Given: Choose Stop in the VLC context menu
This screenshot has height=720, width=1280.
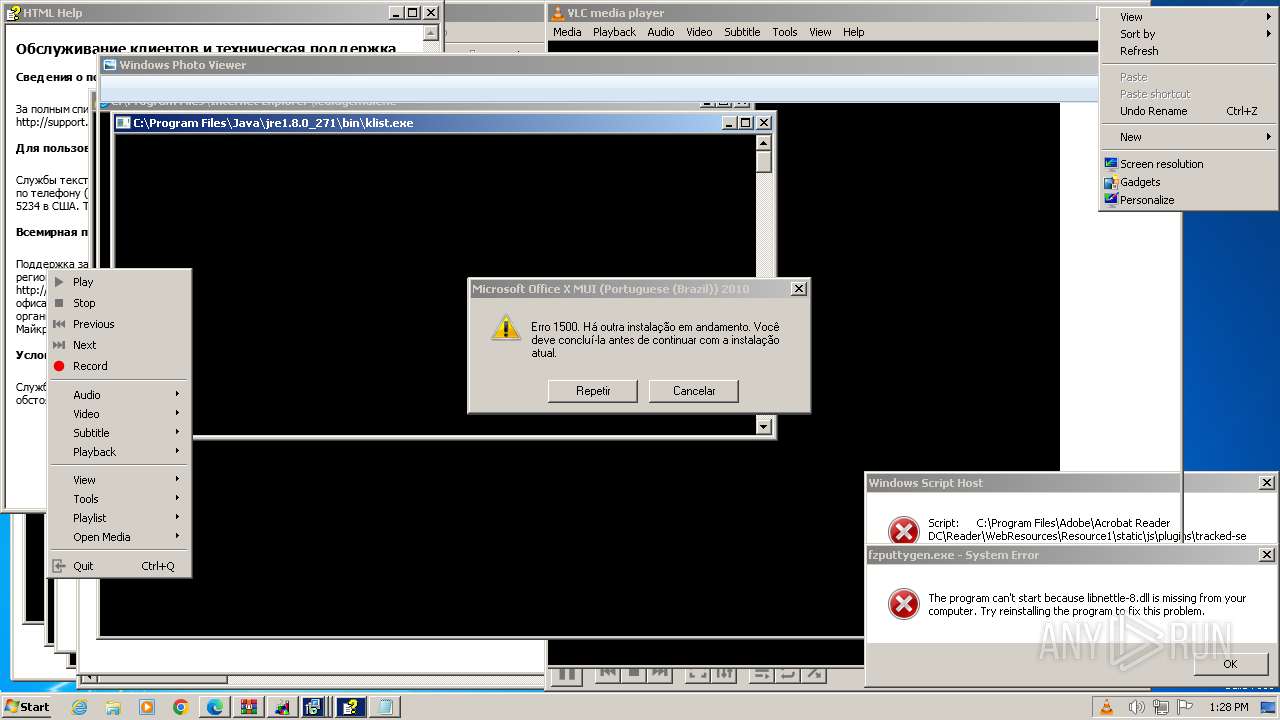Looking at the screenshot, I should [x=120, y=303].
